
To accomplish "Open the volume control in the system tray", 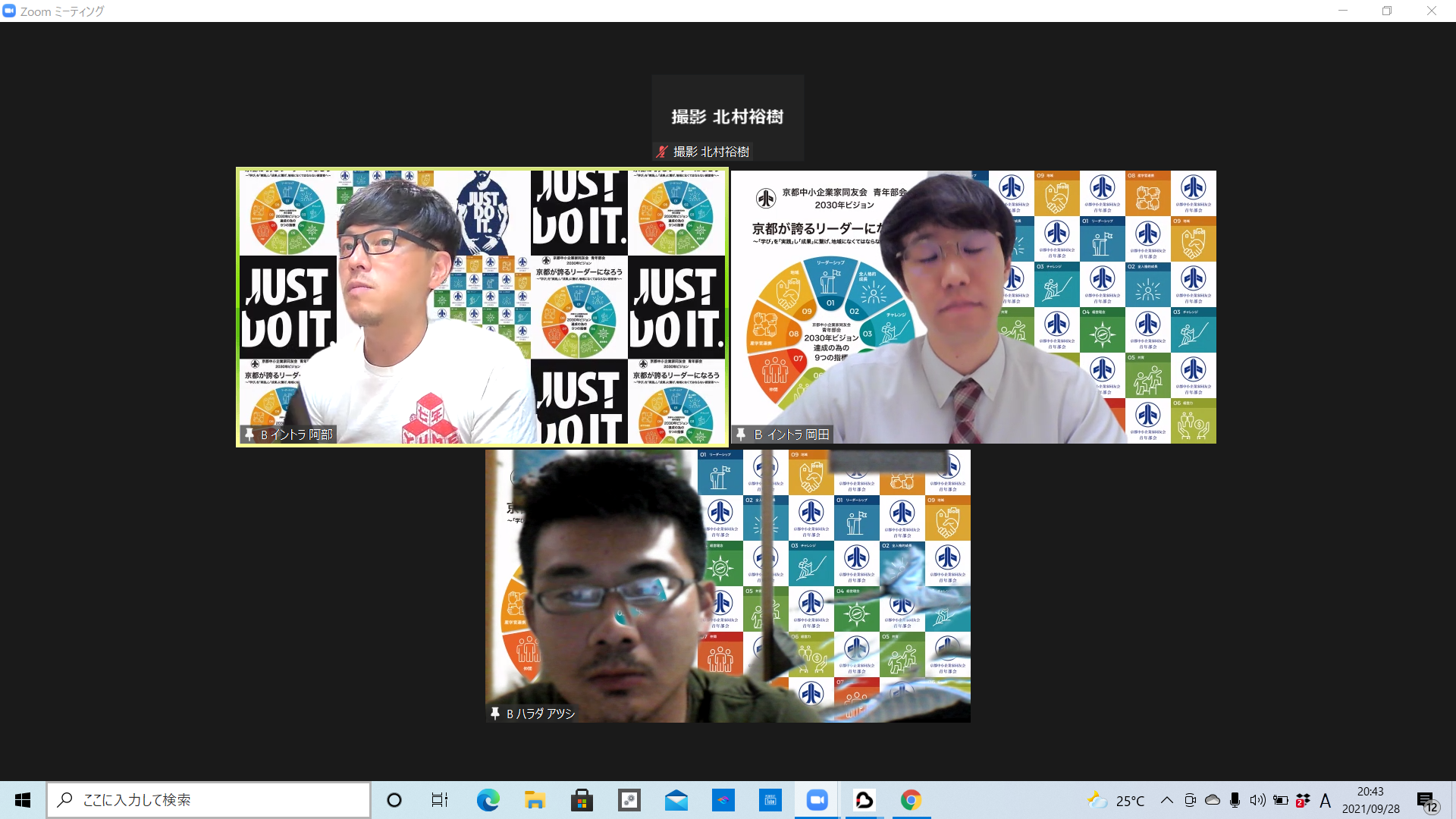I will pos(1257,800).
